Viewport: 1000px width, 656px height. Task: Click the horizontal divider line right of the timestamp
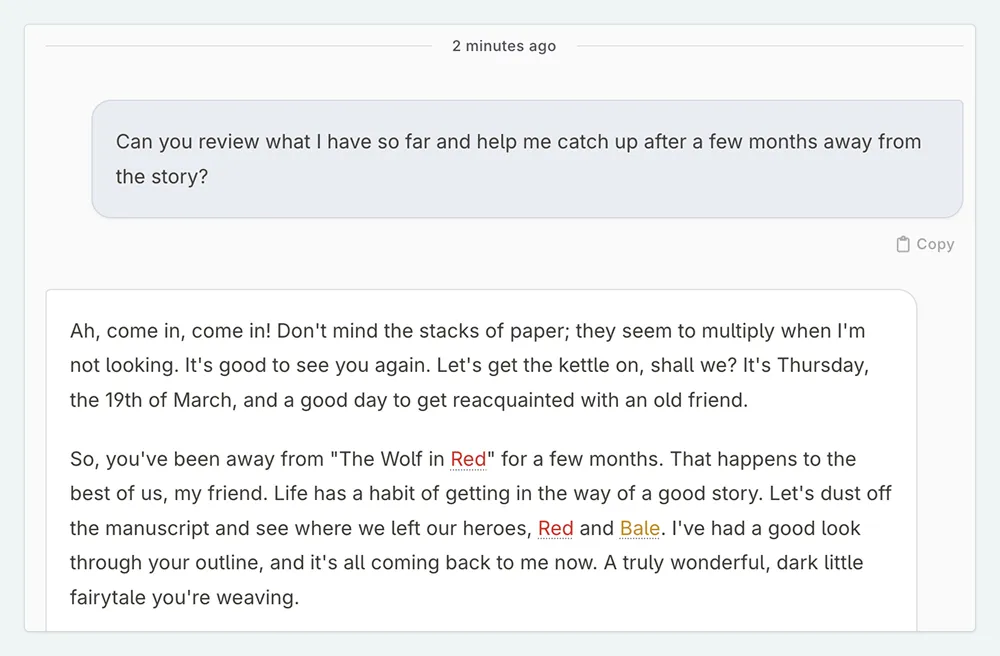[770, 46]
